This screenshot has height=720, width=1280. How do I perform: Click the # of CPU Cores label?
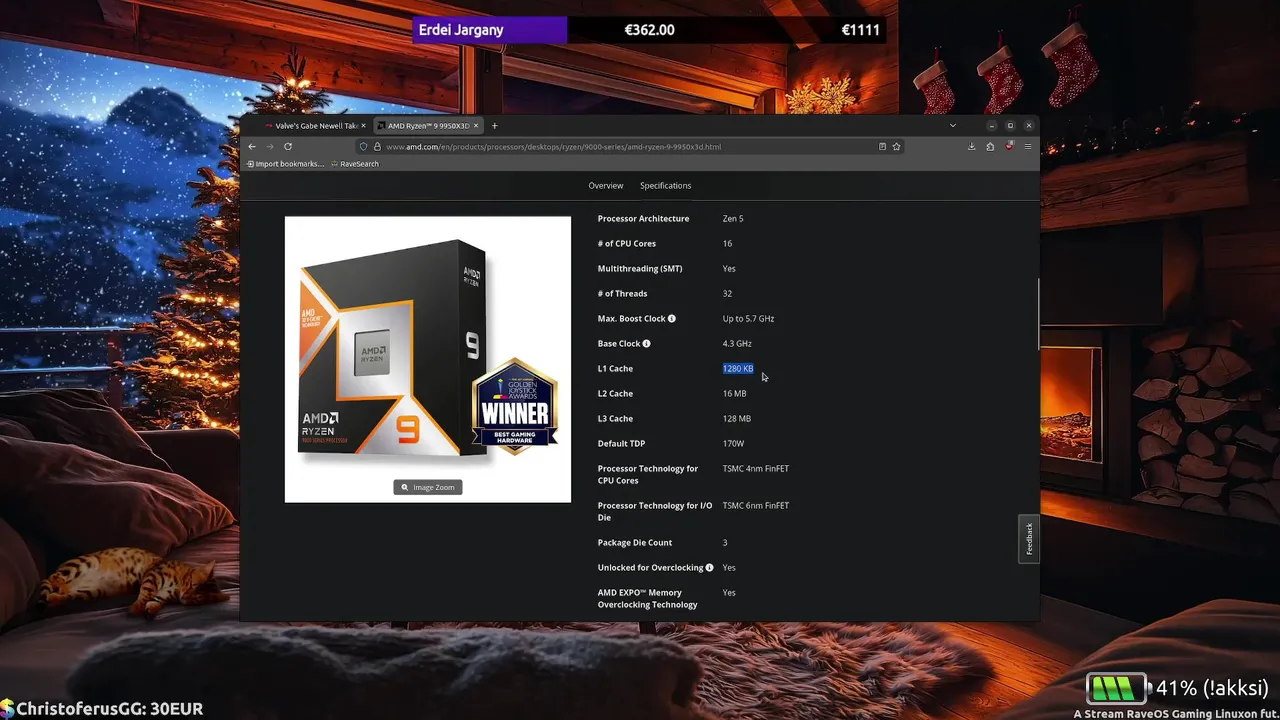pos(627,243)
